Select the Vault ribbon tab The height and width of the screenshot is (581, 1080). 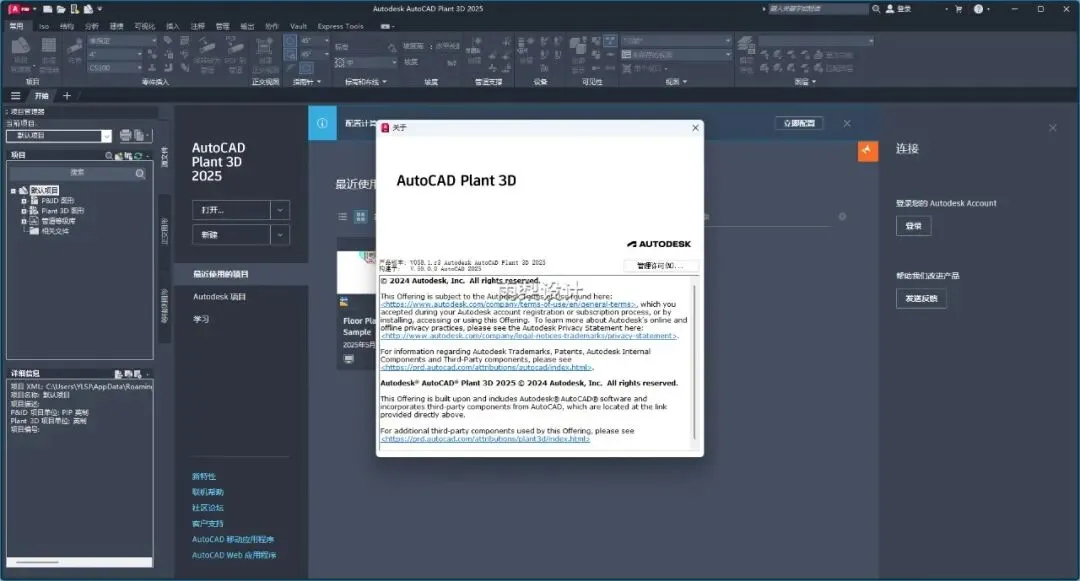[298, 26]
